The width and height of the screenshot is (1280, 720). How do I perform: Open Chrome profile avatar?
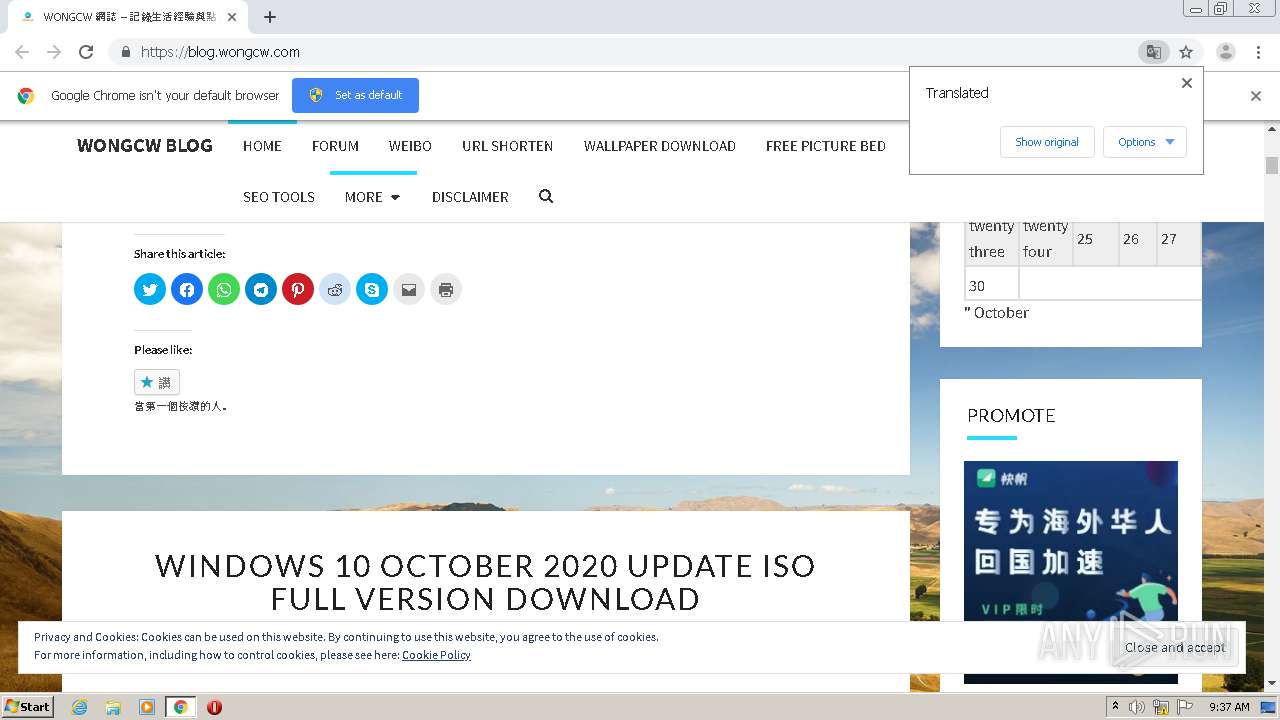coord(1226,52)
